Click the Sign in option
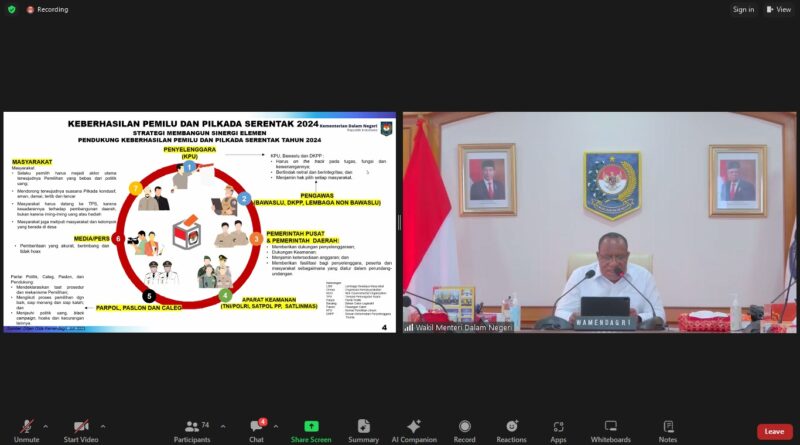 coord(743,9)
